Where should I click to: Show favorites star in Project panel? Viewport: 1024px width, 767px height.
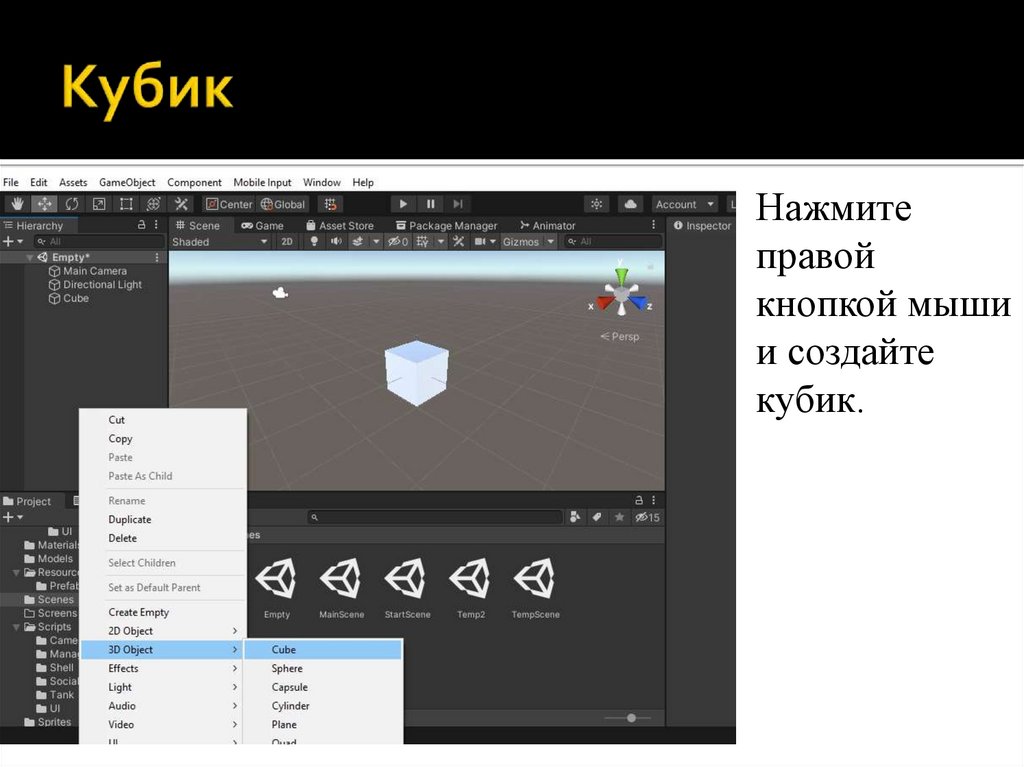click(x=619, y=517)
